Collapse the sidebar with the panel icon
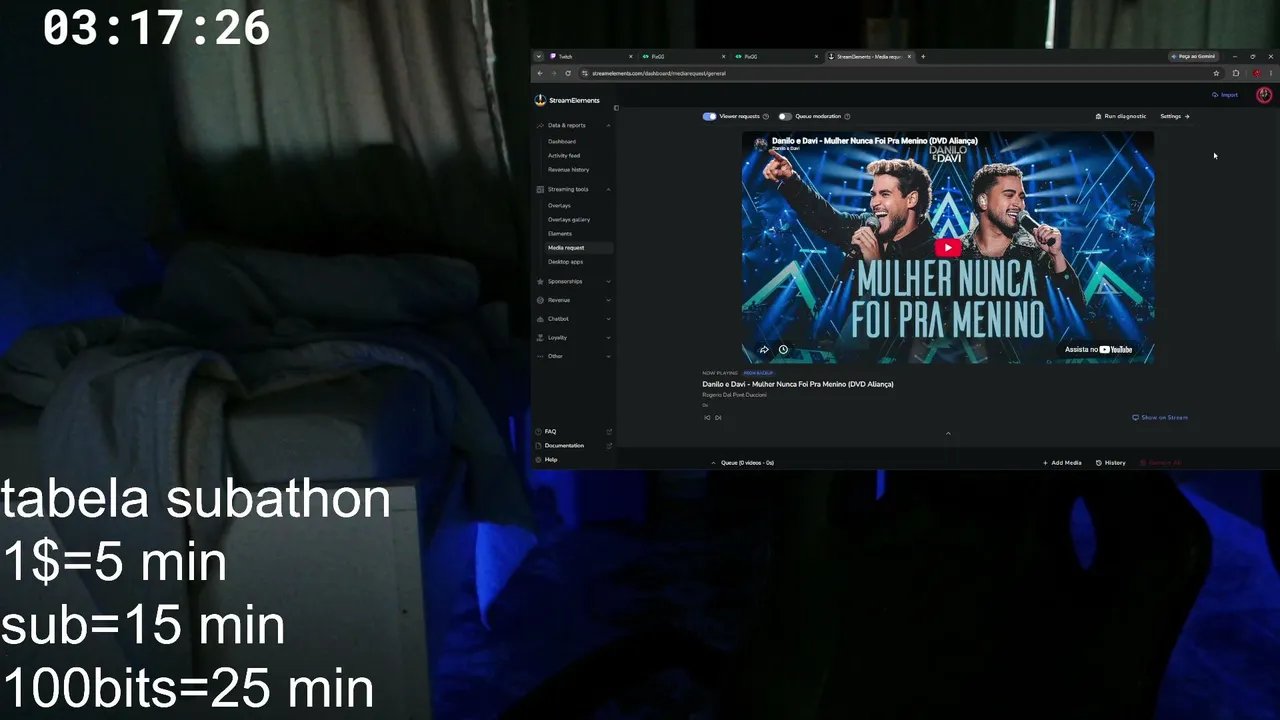Screen dimensions: 1280x720 click(x=616, y=108)
